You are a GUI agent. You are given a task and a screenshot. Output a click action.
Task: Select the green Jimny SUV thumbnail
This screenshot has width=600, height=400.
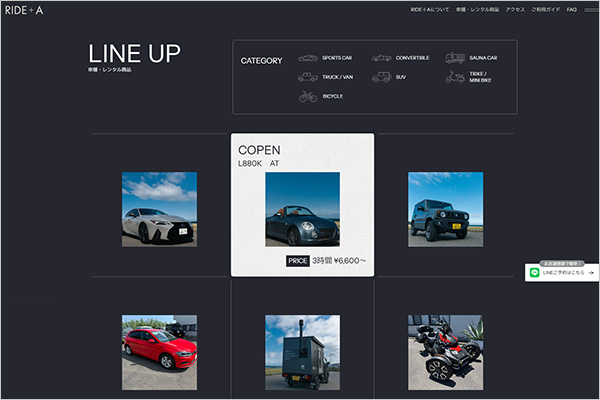(x=445, y=208)
